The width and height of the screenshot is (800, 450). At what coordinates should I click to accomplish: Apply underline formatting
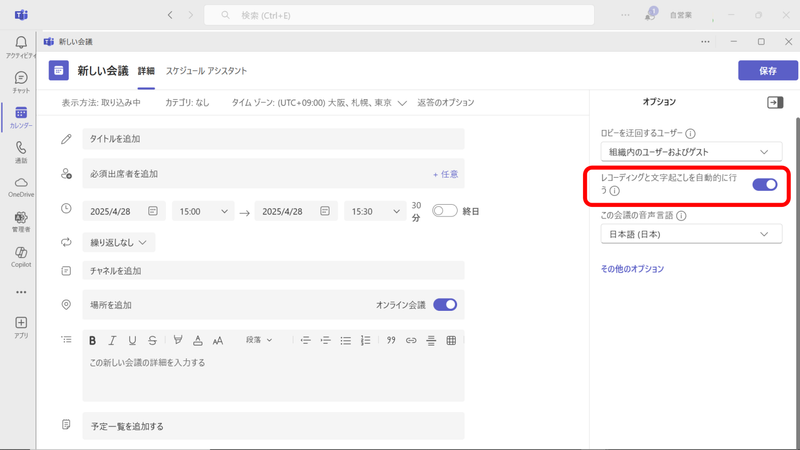click(x=132, y=340)
